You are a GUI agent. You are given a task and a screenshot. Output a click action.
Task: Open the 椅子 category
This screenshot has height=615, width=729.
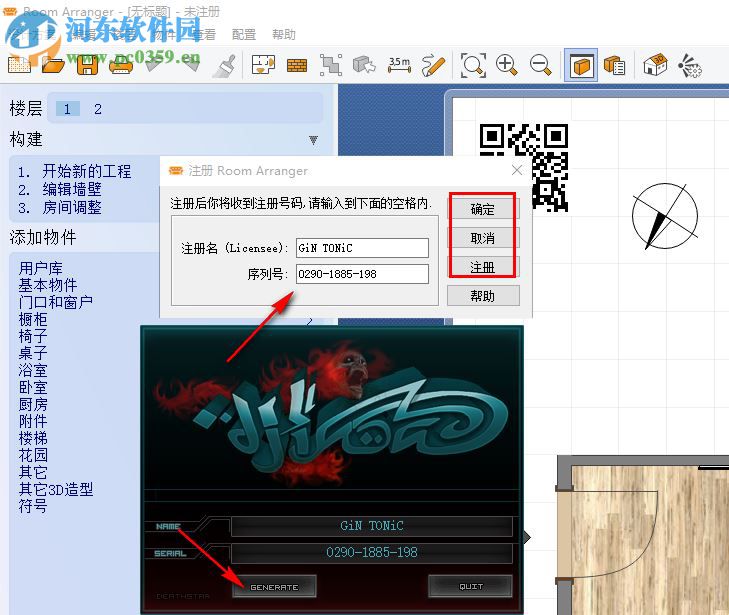click(x=33, y=336)
